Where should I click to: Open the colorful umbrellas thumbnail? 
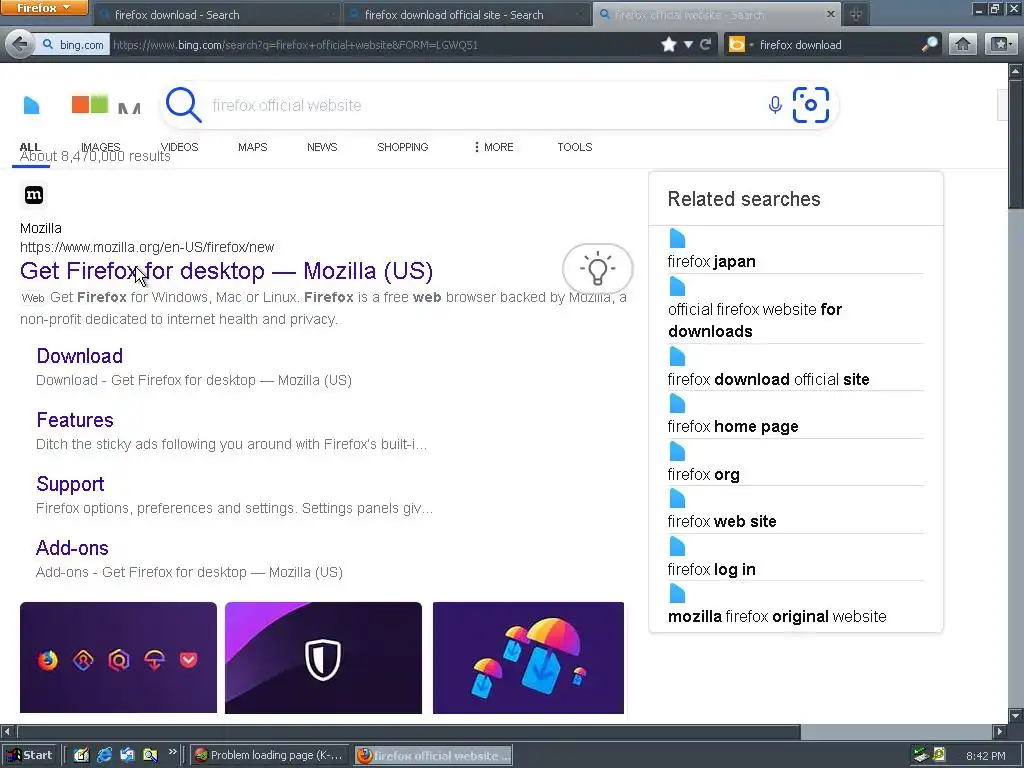pos(528,658)
